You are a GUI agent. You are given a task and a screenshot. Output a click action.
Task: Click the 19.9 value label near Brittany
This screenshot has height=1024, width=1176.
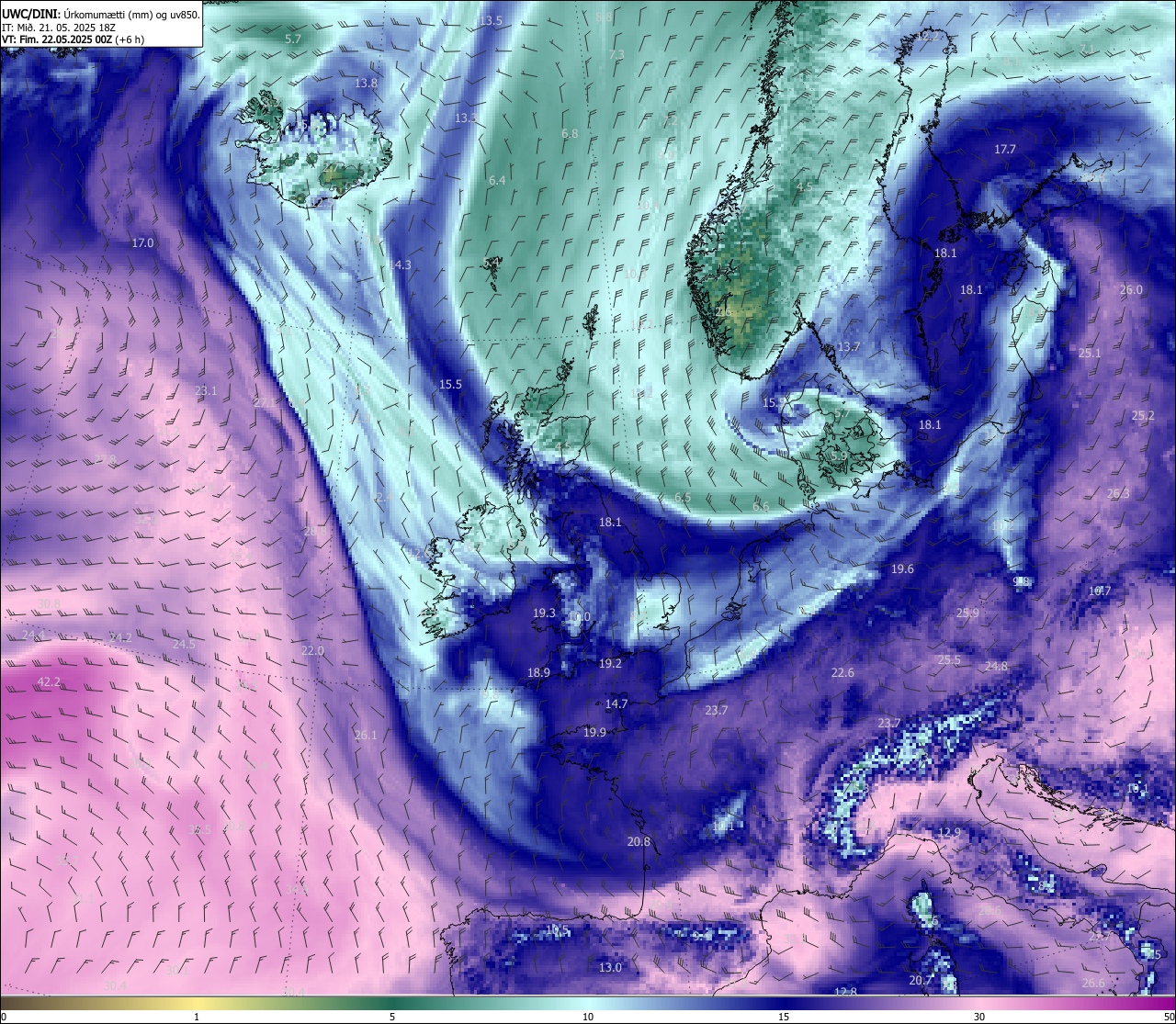click(x=594, y=732)
